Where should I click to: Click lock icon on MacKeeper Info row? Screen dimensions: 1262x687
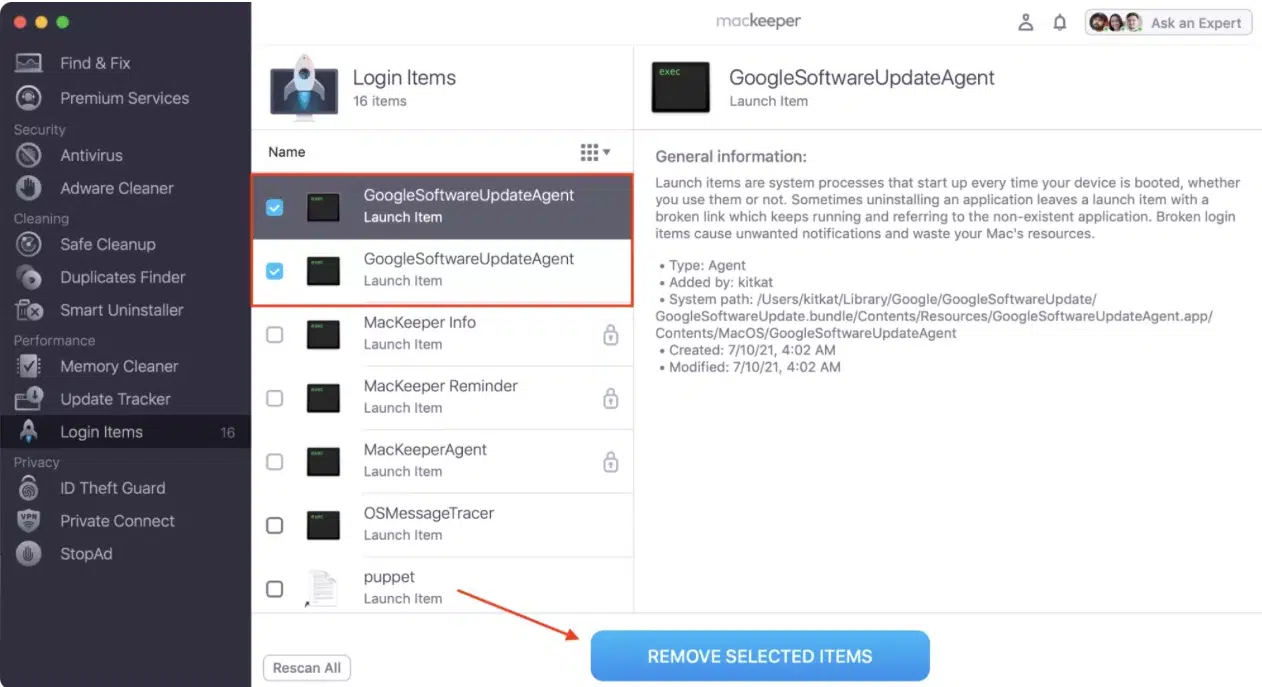pyautogui.click(x=610, y=335)
